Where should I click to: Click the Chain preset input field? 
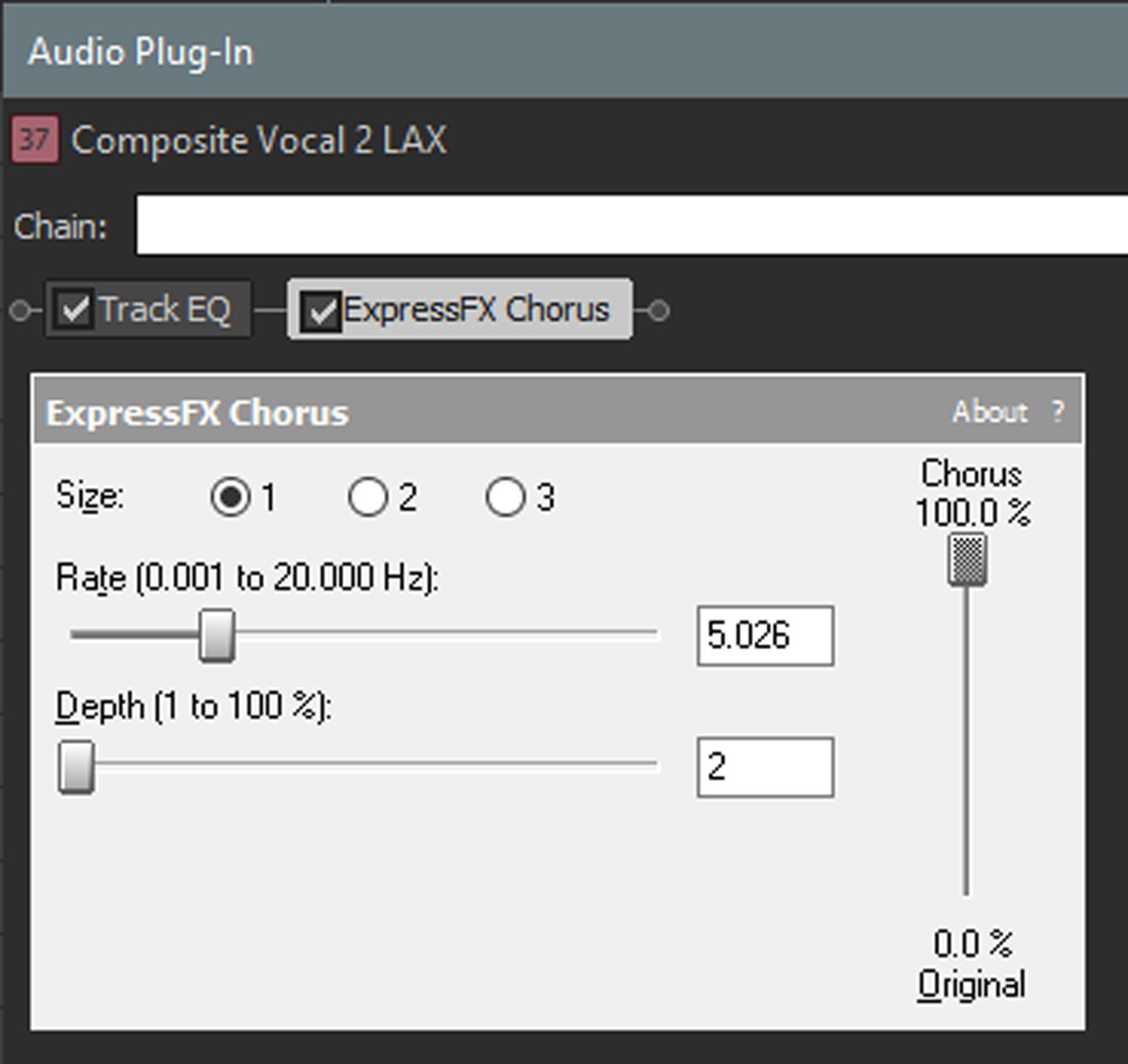tap(632, 226)
